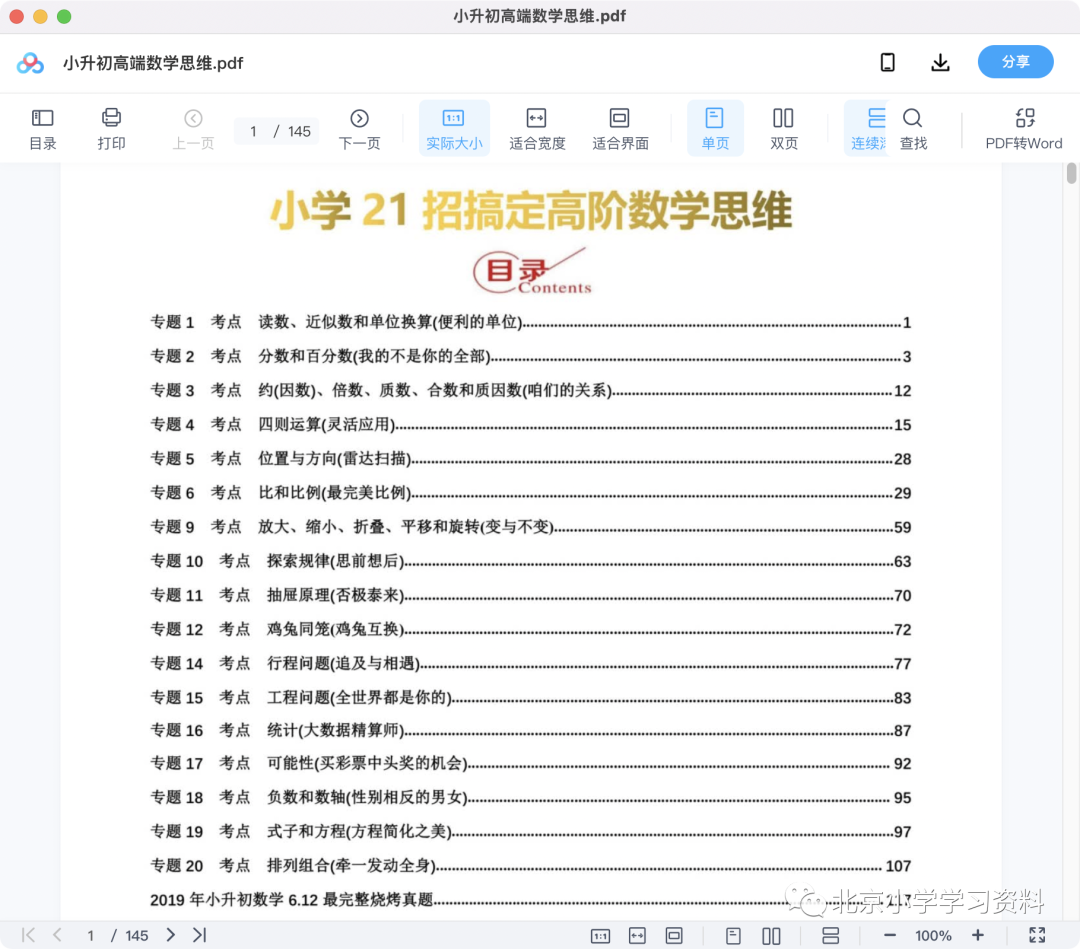
Task: Zoom out with minus button
Action: point(889,935)
